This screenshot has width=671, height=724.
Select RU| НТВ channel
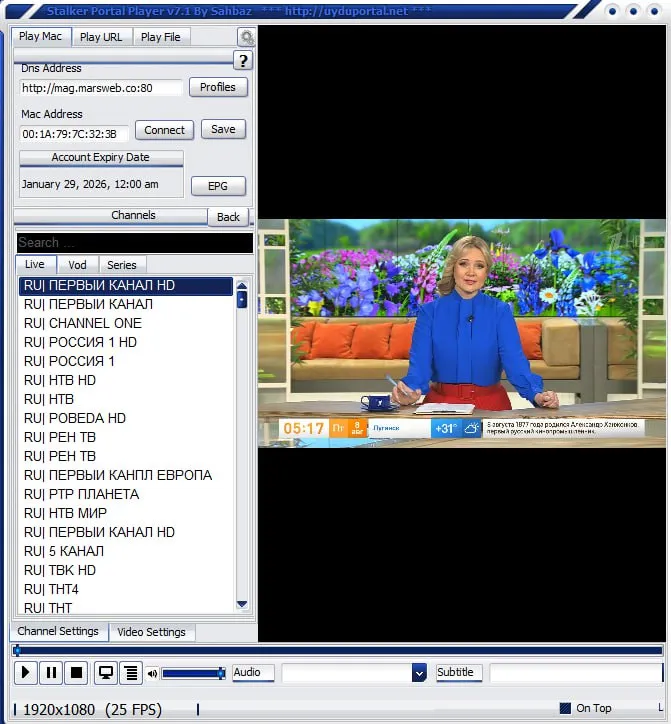(x=126, y=399)
